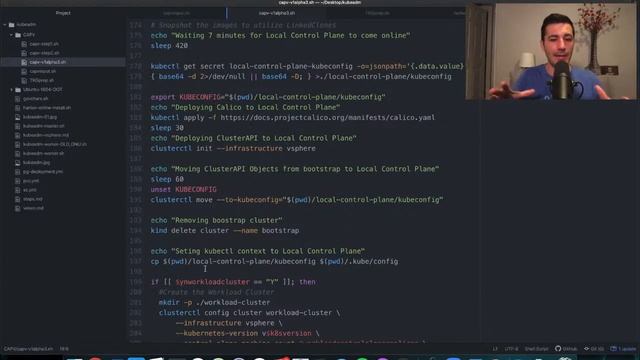Open harbor-online-install.sh from the tree

[47, 108]
